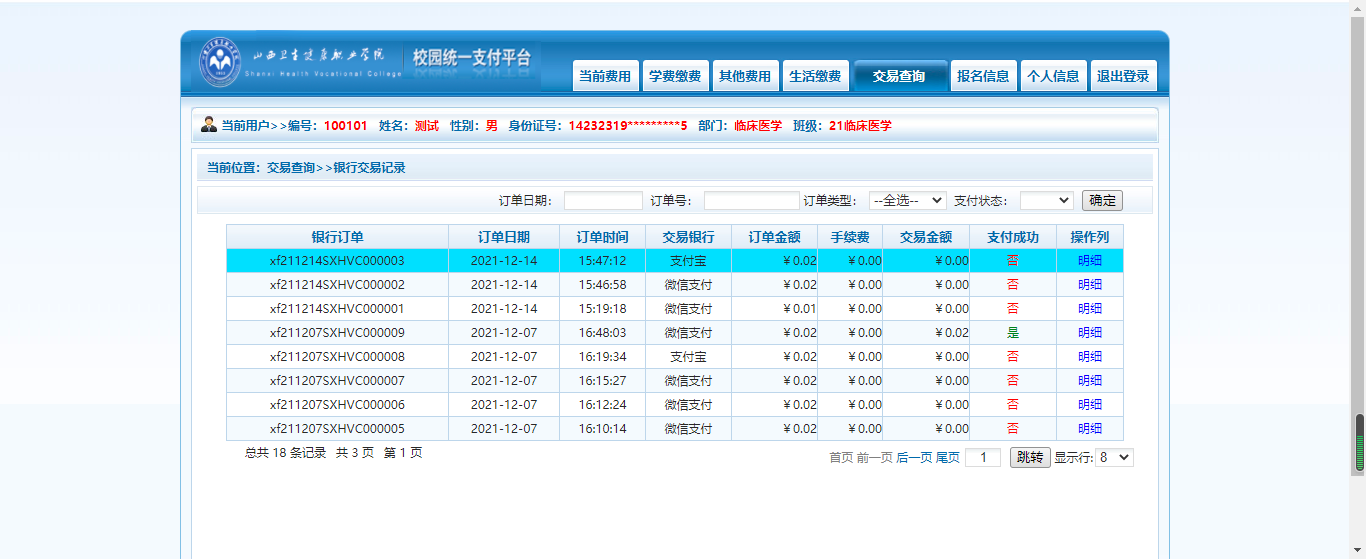Click 退出登录 to log out
This screenshot has height=559, width=1366.
click(x=1123, y=76)
